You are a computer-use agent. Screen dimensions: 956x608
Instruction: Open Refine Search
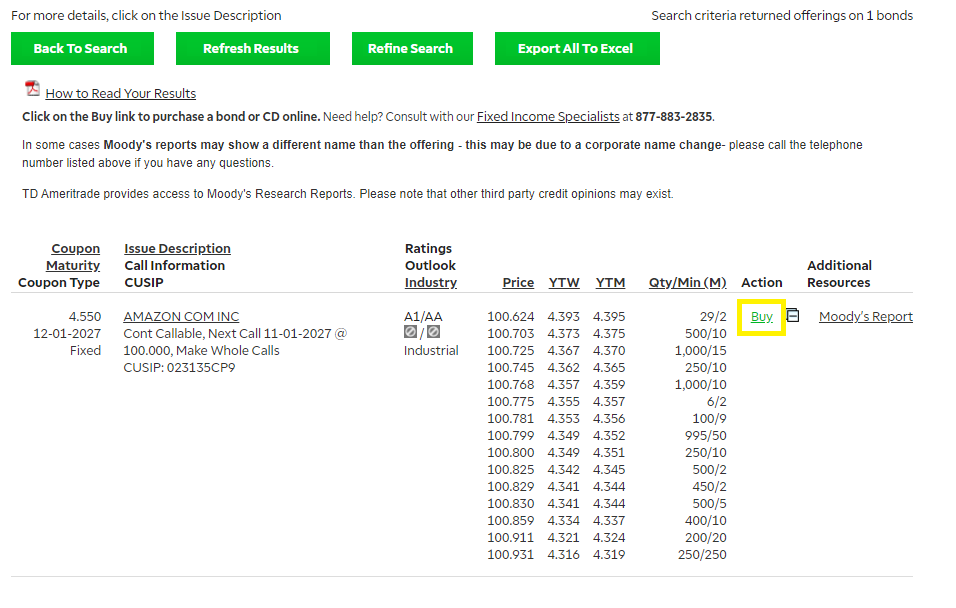pos(412,48)
